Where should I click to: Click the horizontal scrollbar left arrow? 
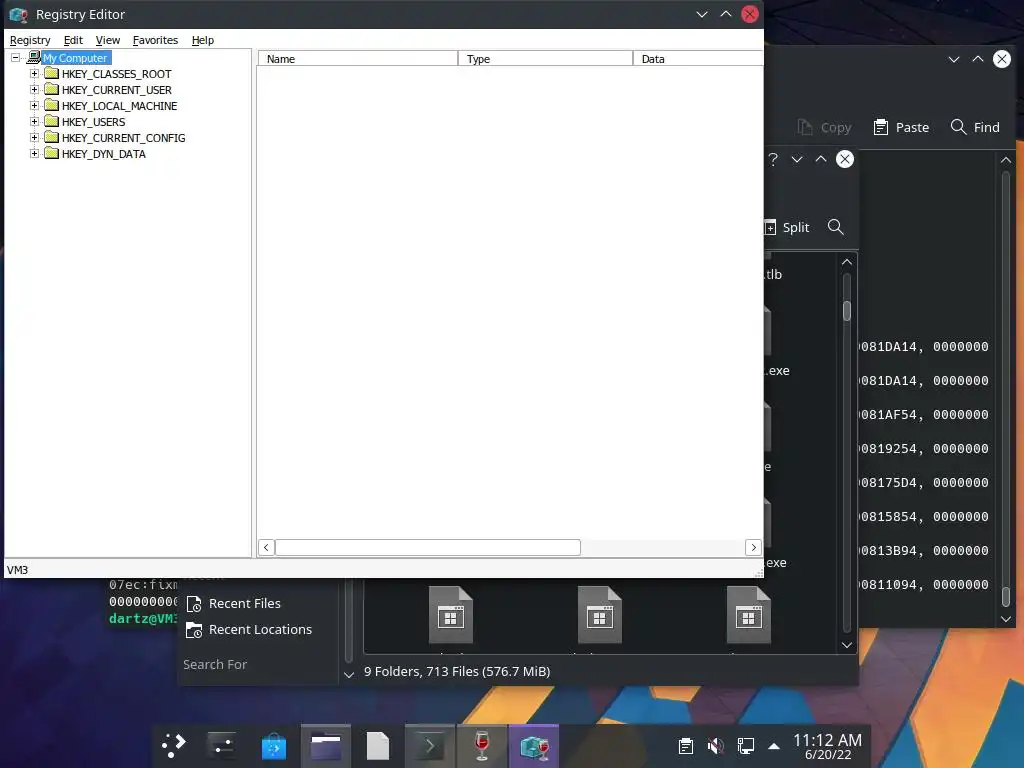click(266, 547)
